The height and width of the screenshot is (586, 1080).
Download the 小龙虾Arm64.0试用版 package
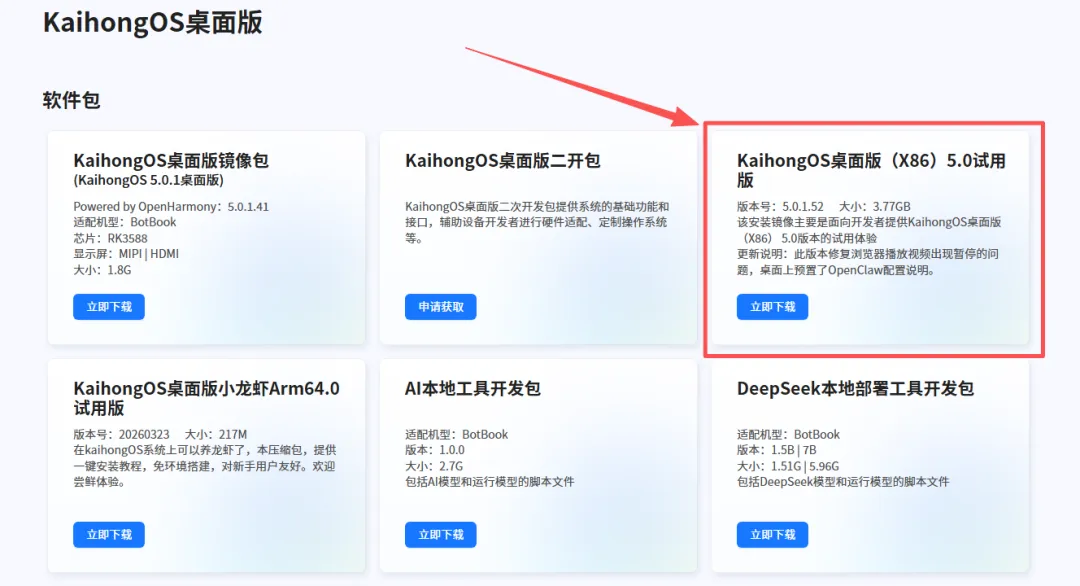(109, 535)
